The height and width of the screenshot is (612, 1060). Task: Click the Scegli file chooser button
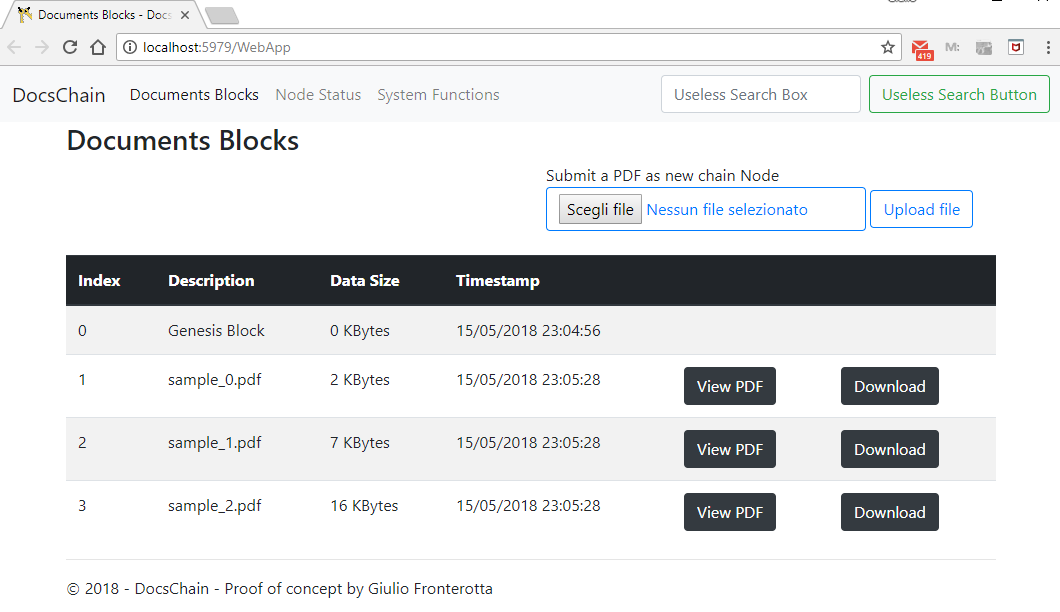coord(600,209)
